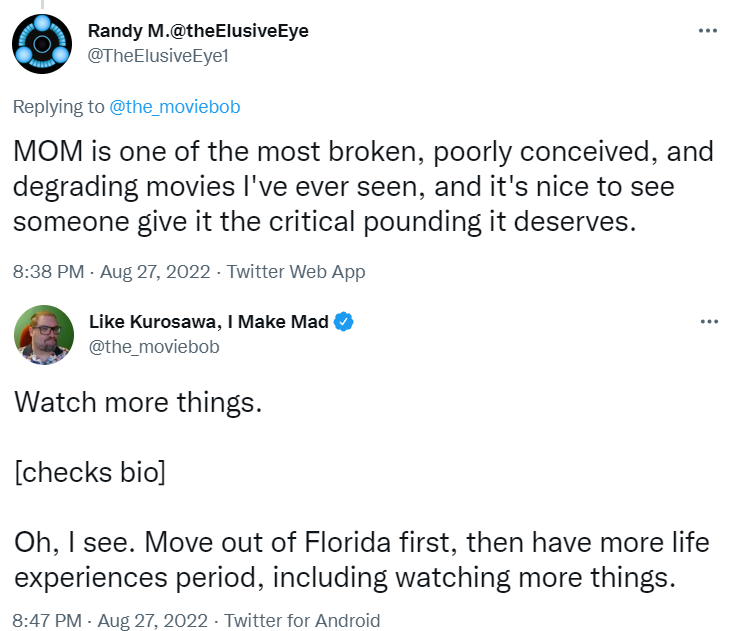This screenshot has width=740, height=631.
Task: Open Randy M.'s blue circular profile avatar
Action: pyautogui.click(x=42, y=43)
